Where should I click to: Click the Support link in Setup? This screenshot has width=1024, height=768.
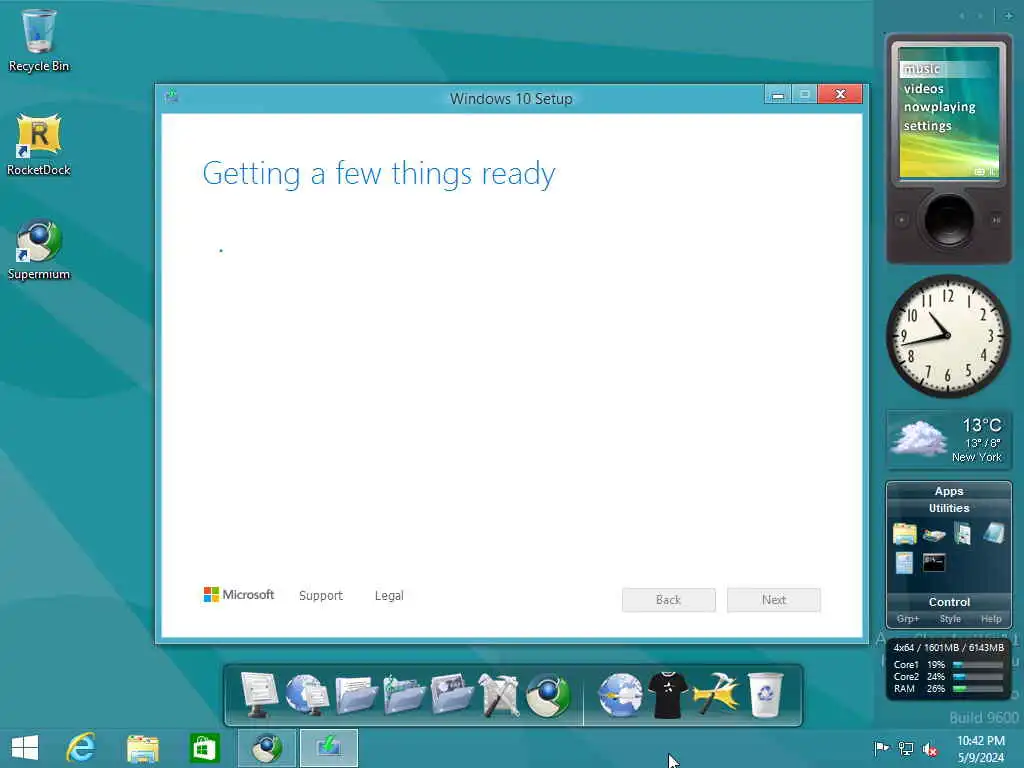pos(321,596)
